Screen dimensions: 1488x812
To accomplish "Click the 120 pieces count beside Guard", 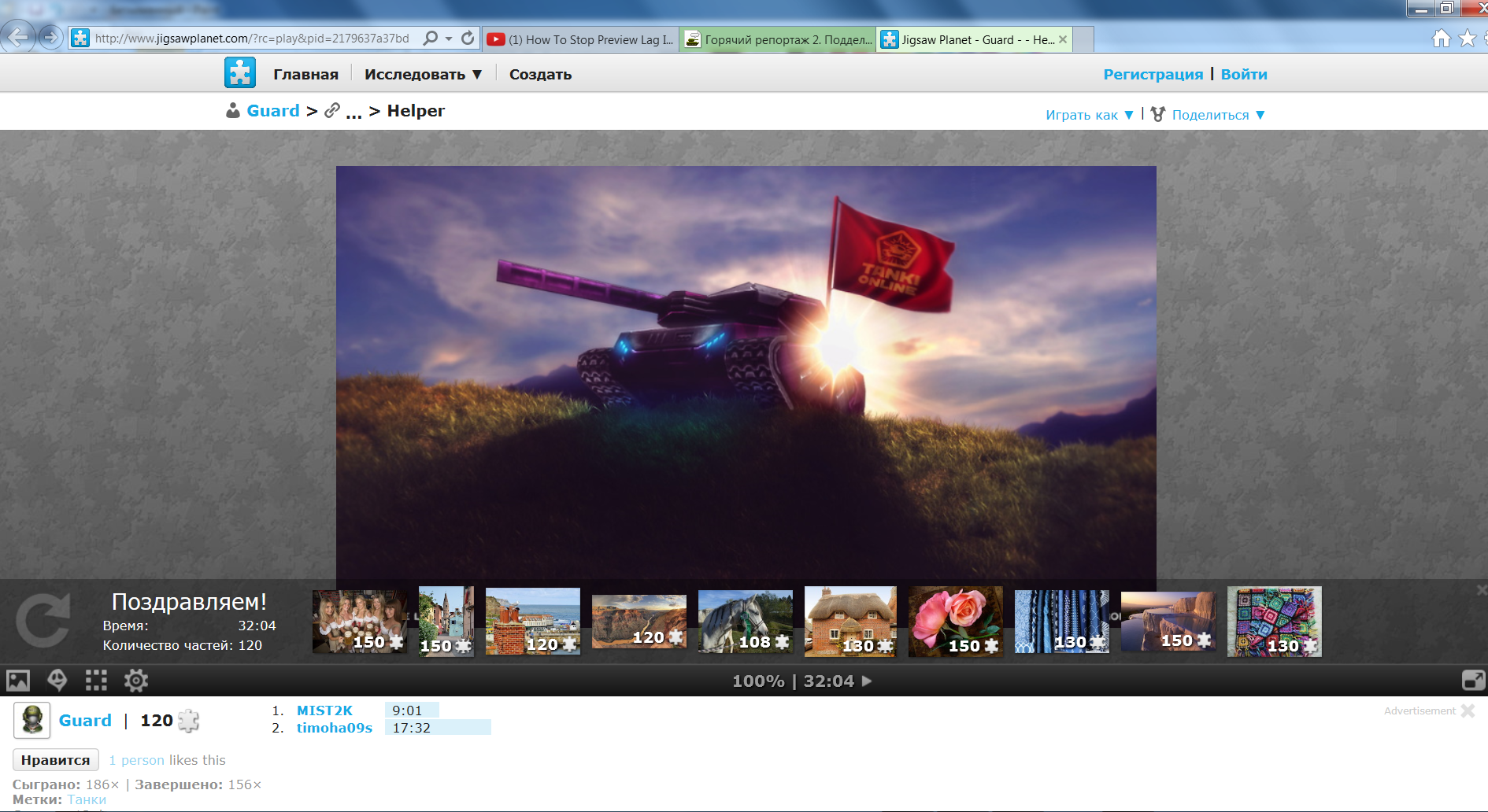I will click(x=157, y=721).
